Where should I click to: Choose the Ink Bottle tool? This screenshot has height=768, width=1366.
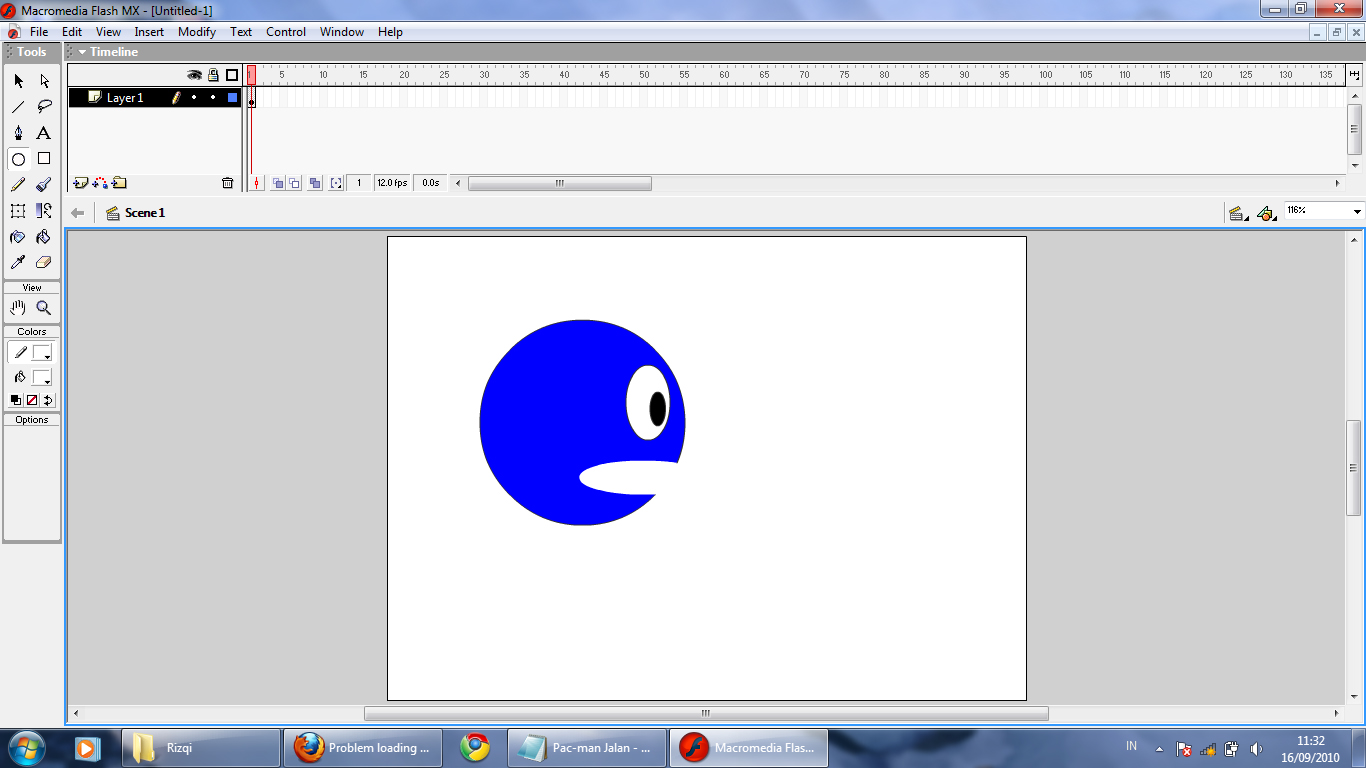[18, 237]
